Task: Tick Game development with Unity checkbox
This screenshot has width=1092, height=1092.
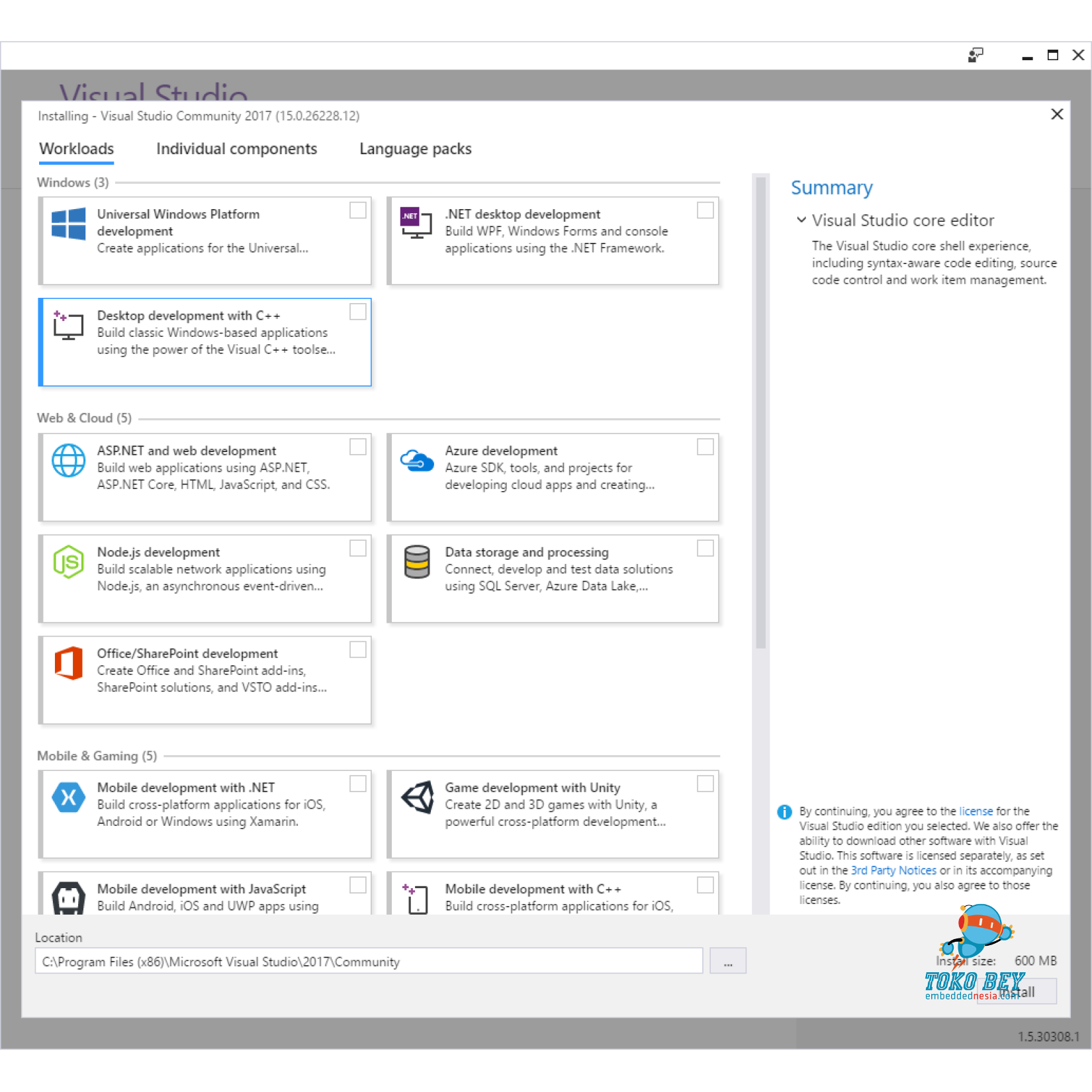Action: click(x=705, y=784)
